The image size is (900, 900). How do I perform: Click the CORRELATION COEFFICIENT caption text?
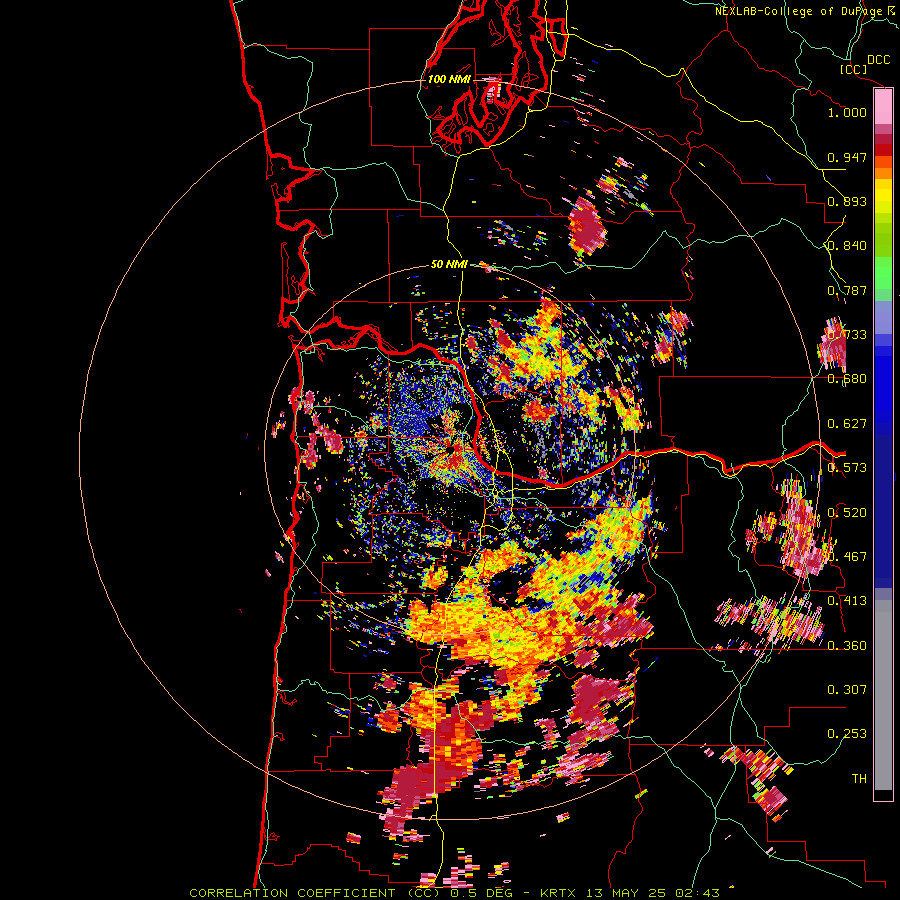point(292,893)
